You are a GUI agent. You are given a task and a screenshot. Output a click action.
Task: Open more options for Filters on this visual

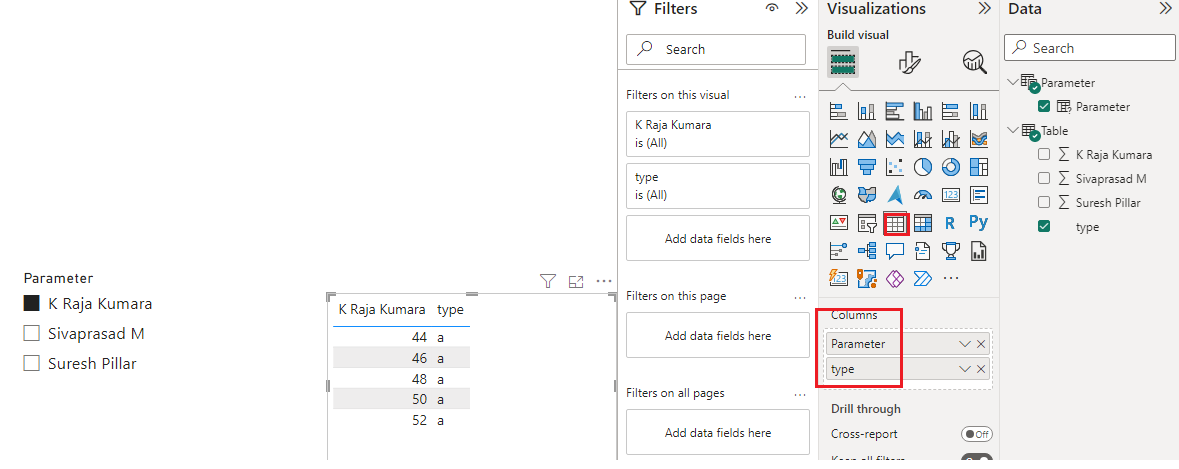pyautogui.click(x=799, y=95)
